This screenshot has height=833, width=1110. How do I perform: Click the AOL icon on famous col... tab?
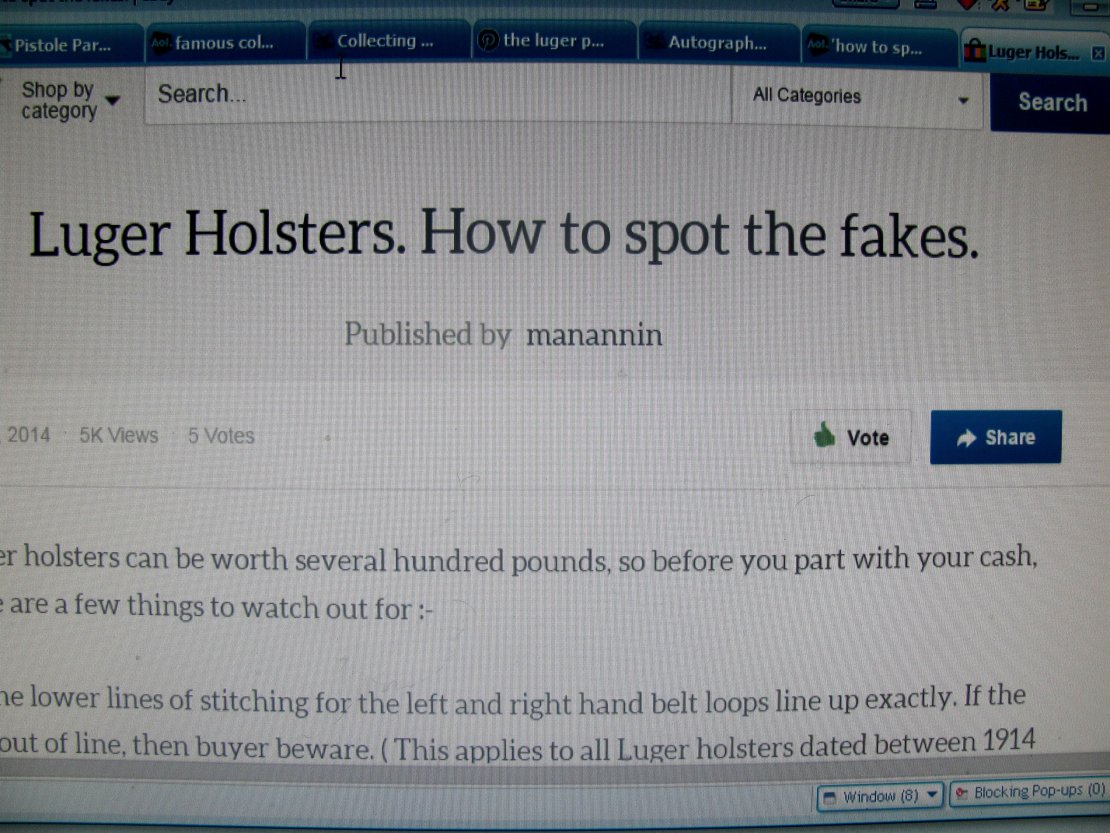[x=161, y=42]
